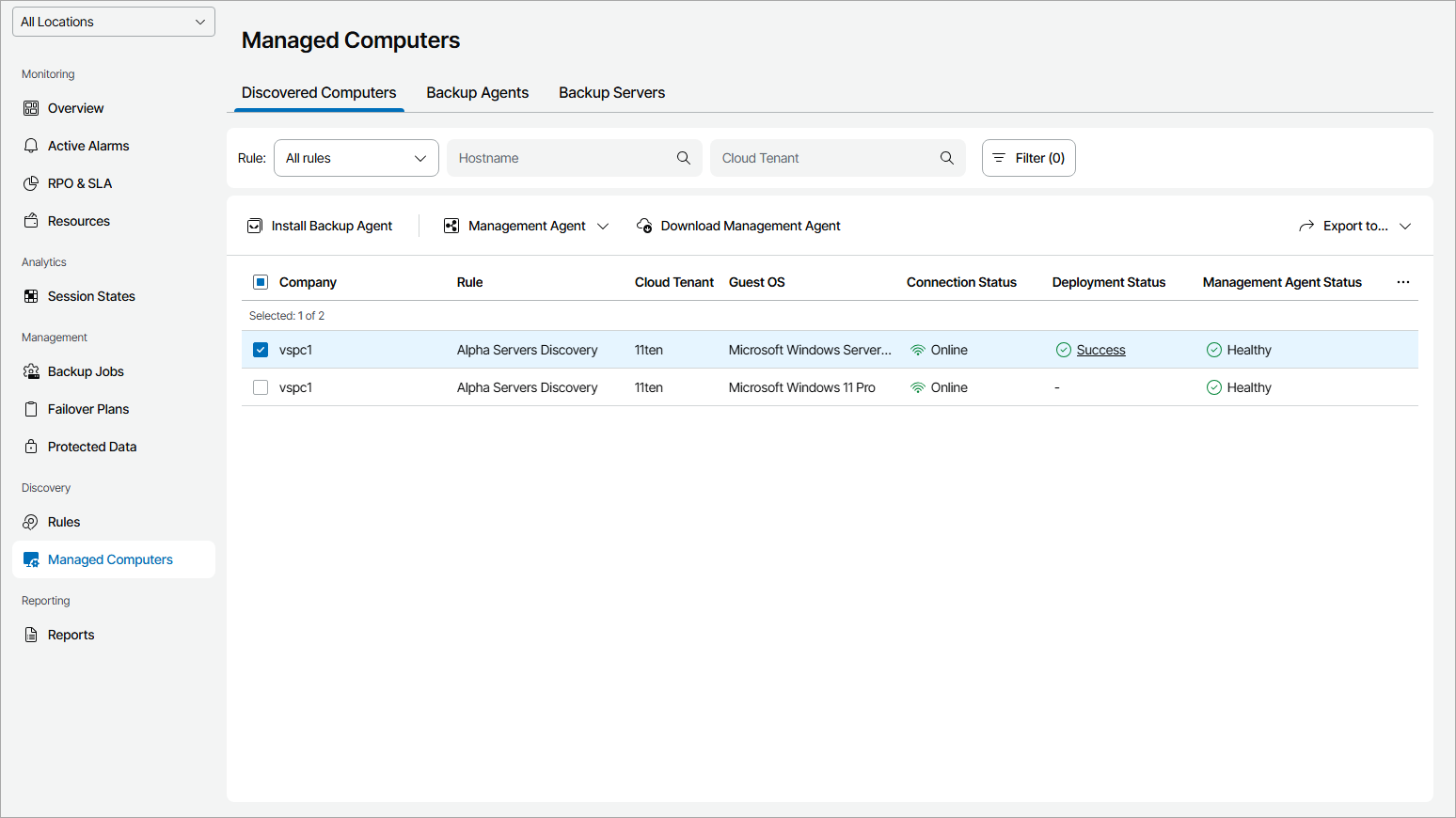Click the Rules discovery icon
Viewport: 1456px width, 818px height.
click(31, 522)
